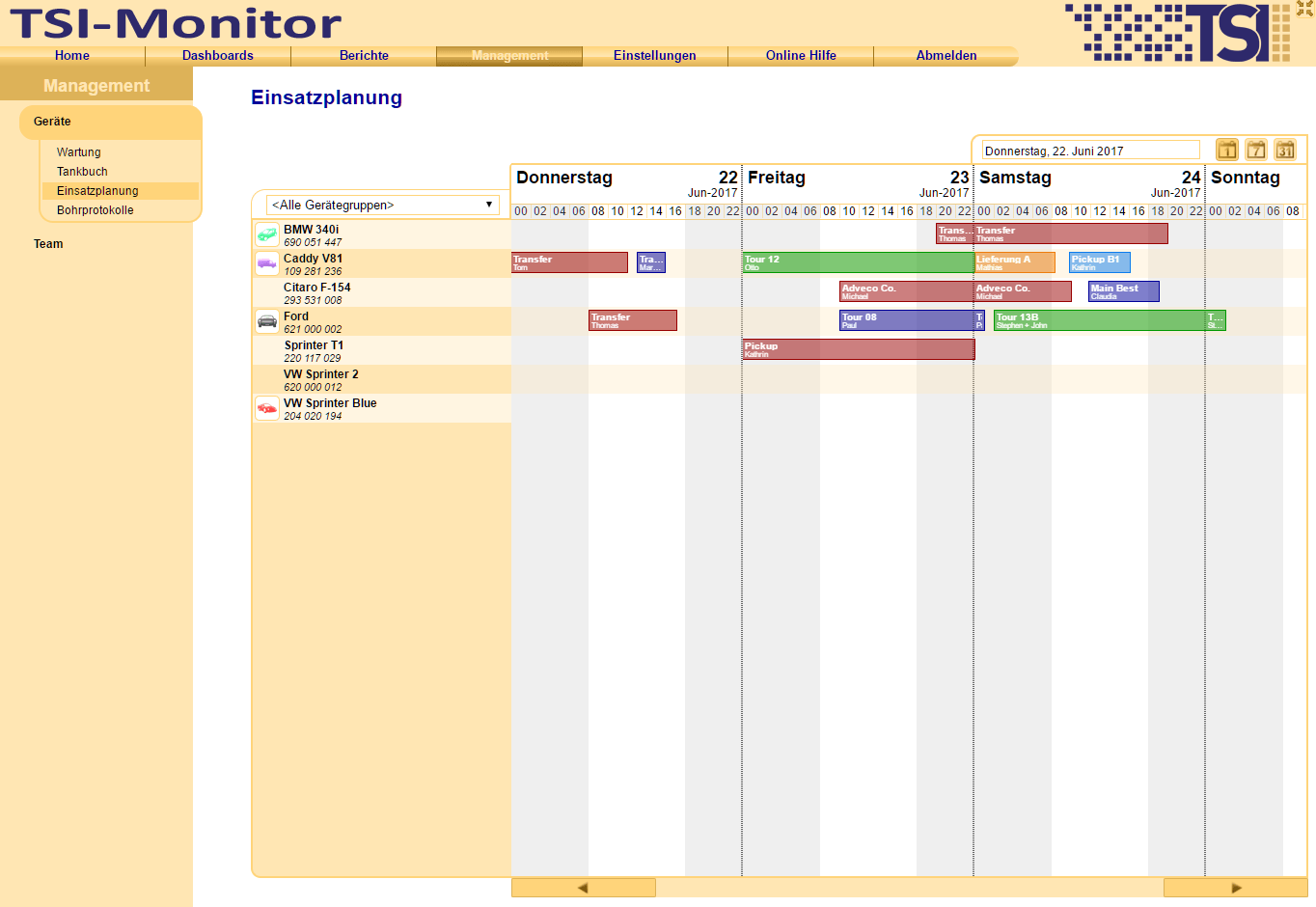This screenshot has height=907, width=1316.
Task: Select the Transfer Thomas bar in the Ford row
Action: point(633,320)
